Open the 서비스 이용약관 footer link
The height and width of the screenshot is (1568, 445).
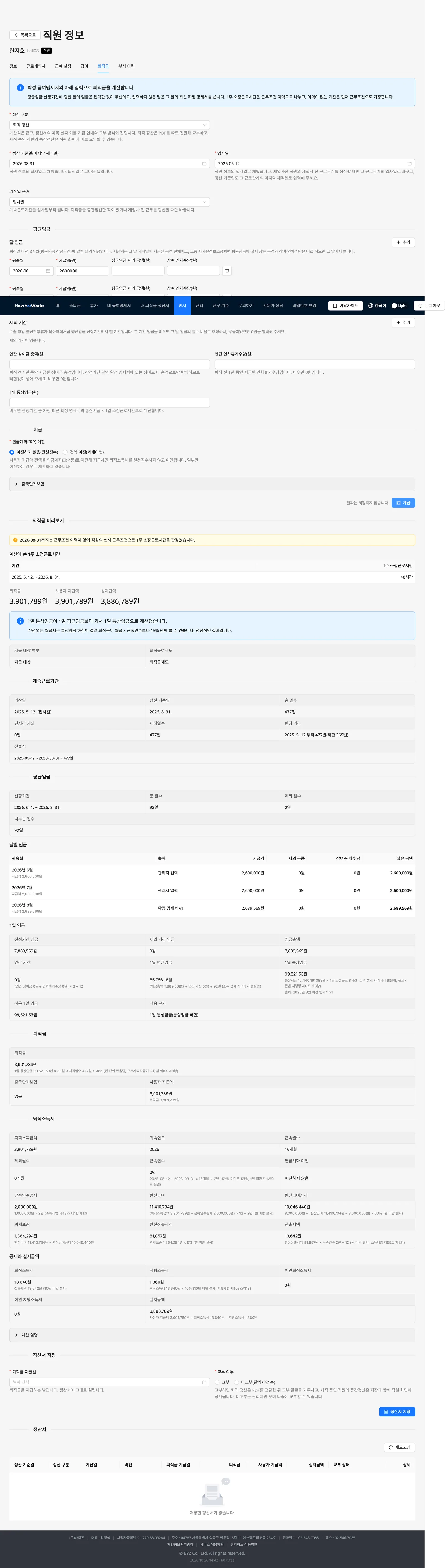(212, 1544)
